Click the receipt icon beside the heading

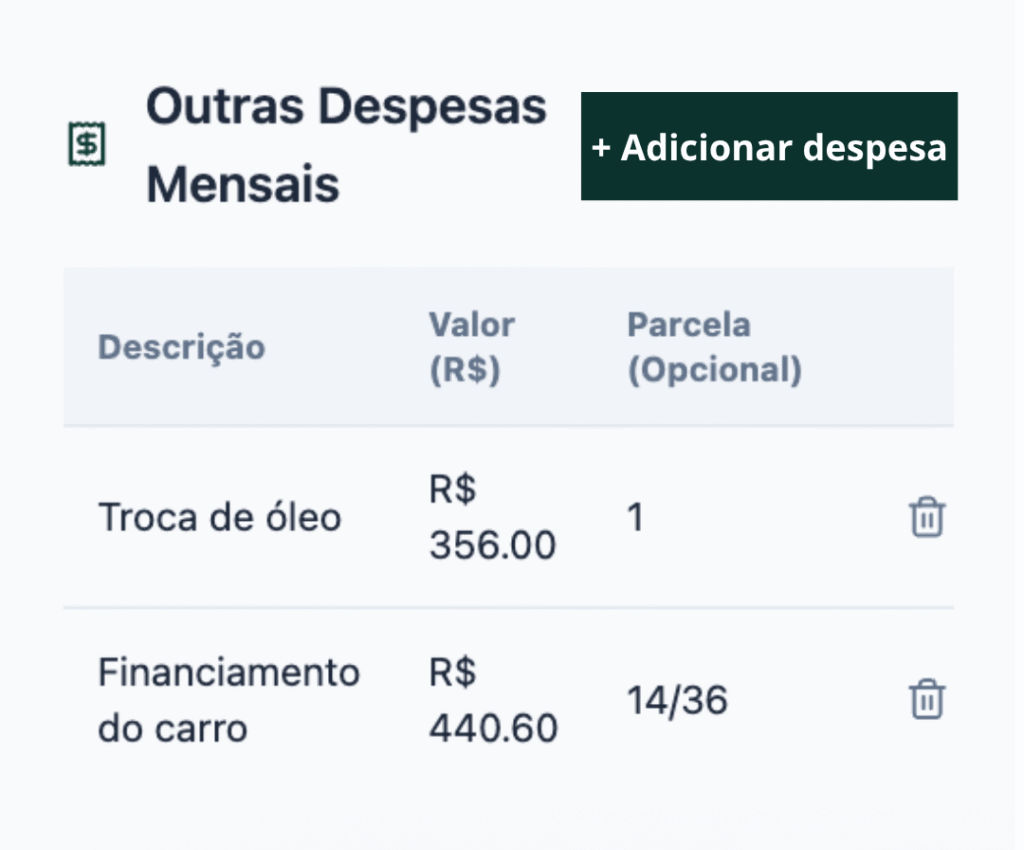[87, 146]
